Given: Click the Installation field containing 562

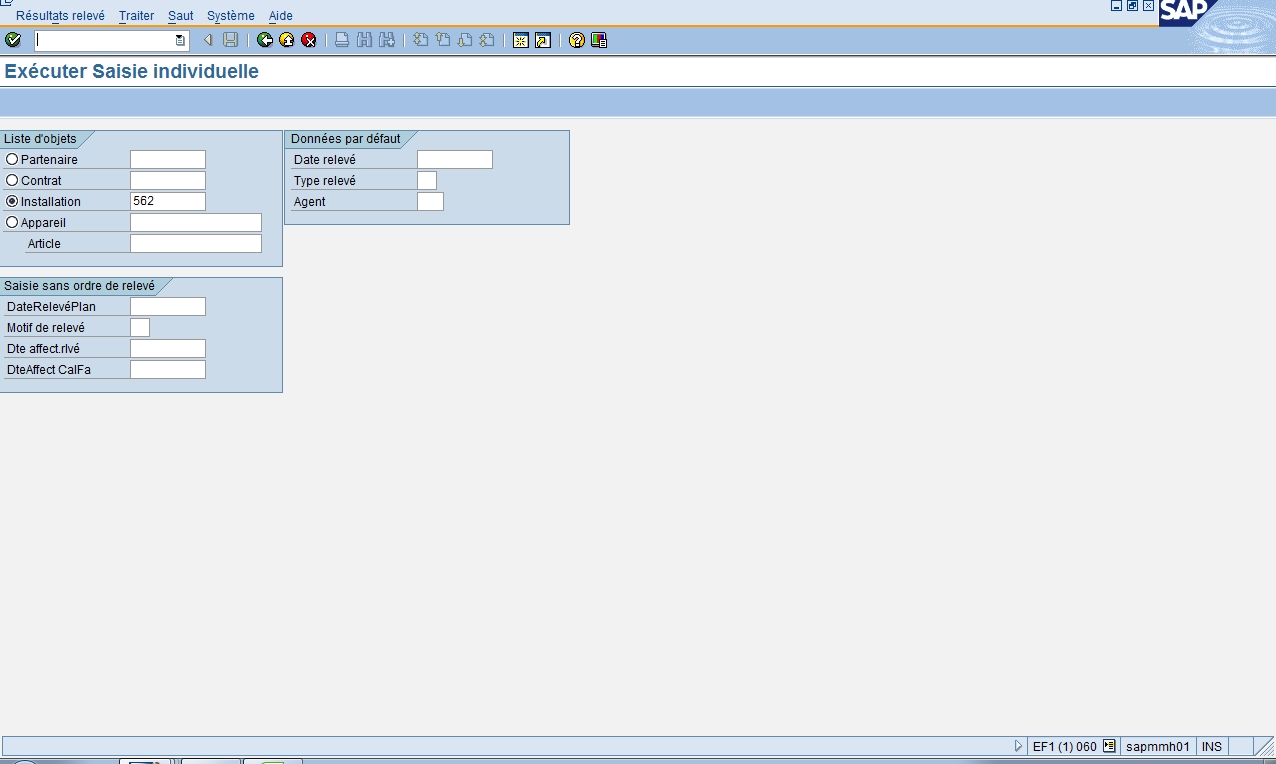Looking at the screenshot, I should [x=167, y=201].
